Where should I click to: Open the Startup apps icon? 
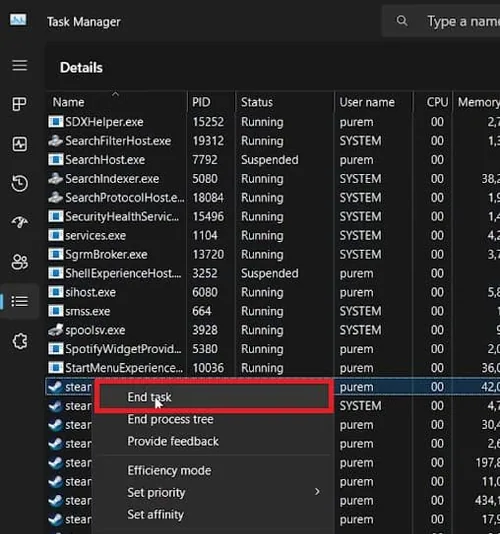tap(20, 222)
